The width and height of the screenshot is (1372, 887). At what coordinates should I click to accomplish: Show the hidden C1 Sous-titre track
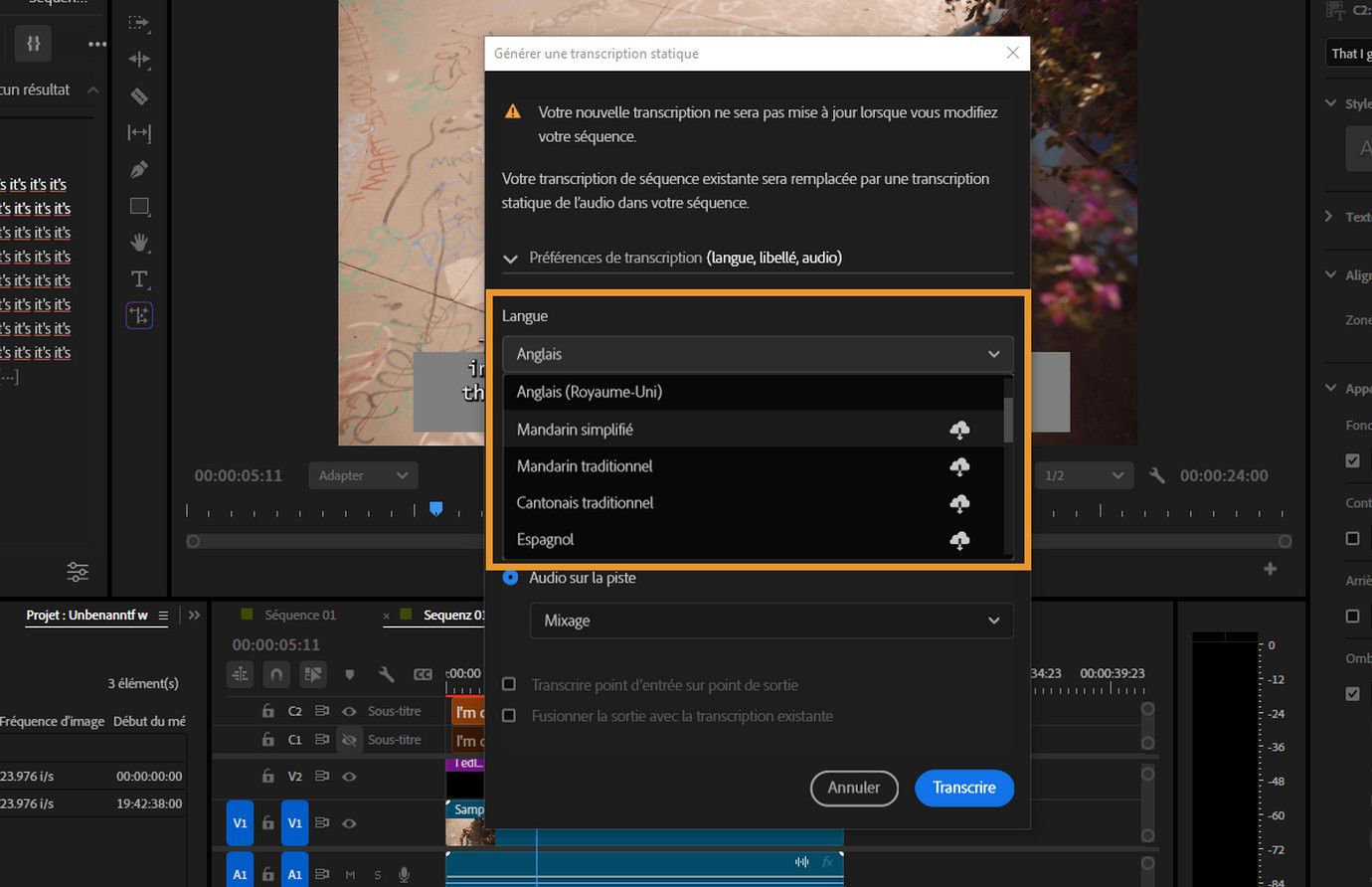pyautogui.click(x=348, y=739)
